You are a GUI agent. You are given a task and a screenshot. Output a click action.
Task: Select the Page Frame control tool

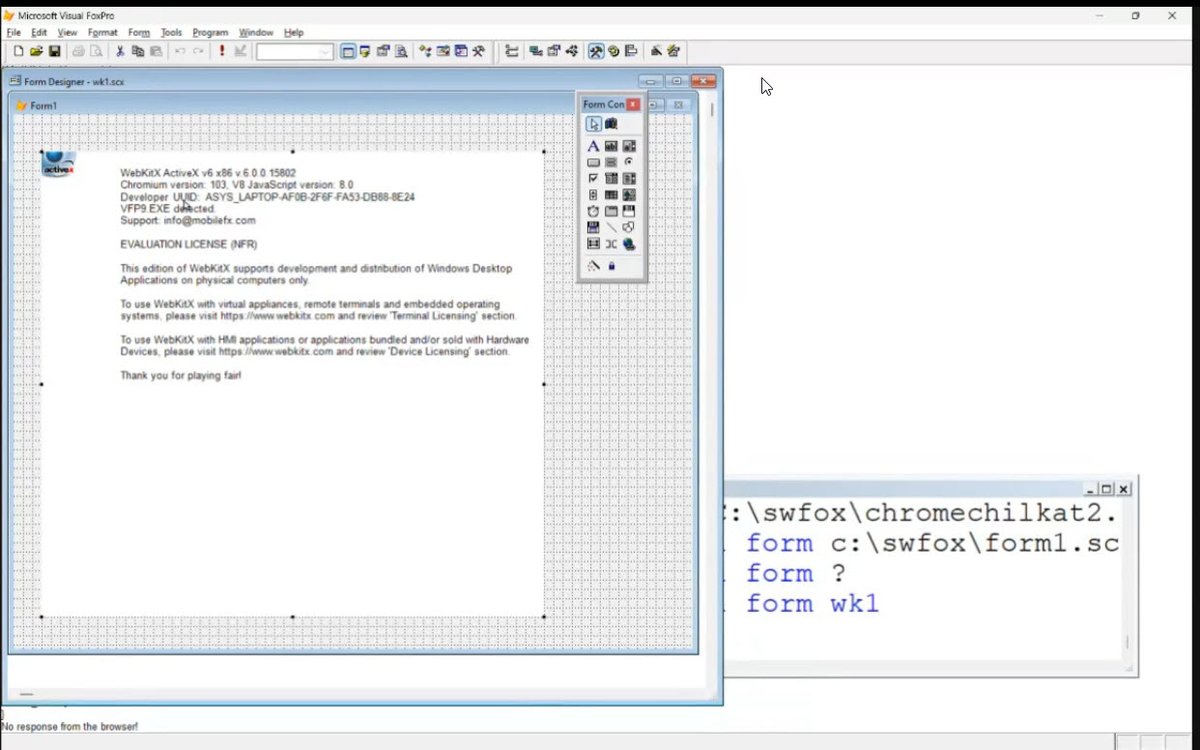click(x=611, y=211)
